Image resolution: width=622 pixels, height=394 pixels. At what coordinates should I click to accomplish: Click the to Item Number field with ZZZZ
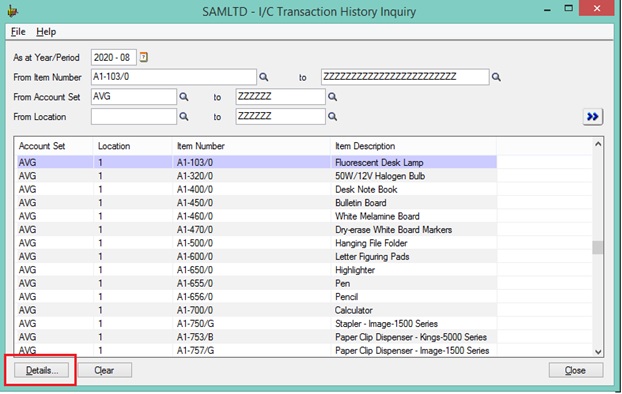tap(405, 77)
